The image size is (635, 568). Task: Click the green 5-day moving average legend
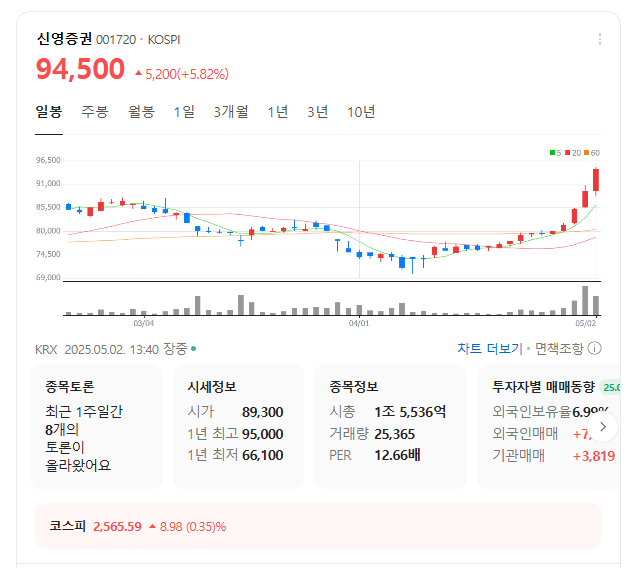coord(555,153)
